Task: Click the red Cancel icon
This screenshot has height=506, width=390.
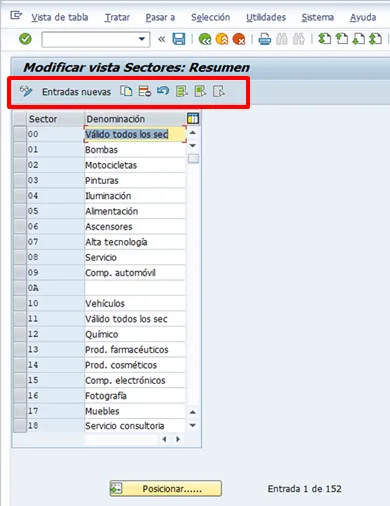Action: pyautogui.click(x=239, y=39)
